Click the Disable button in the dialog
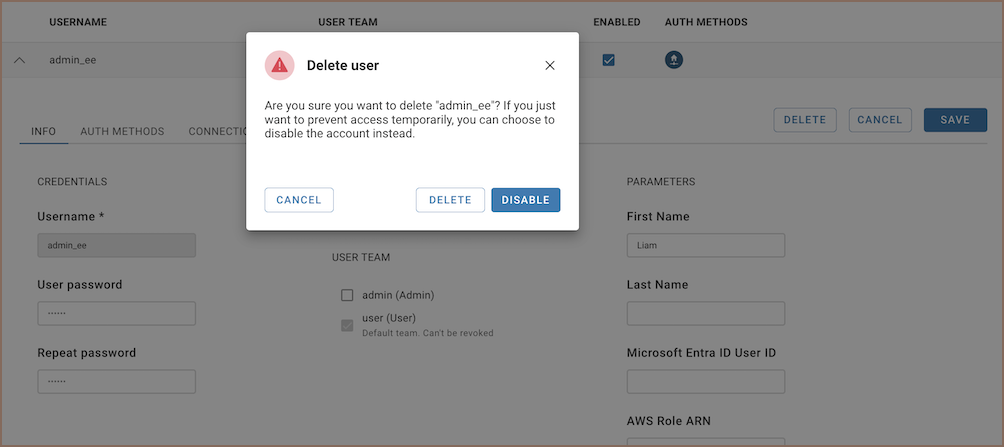1004x447 pixels. (525, 200)
